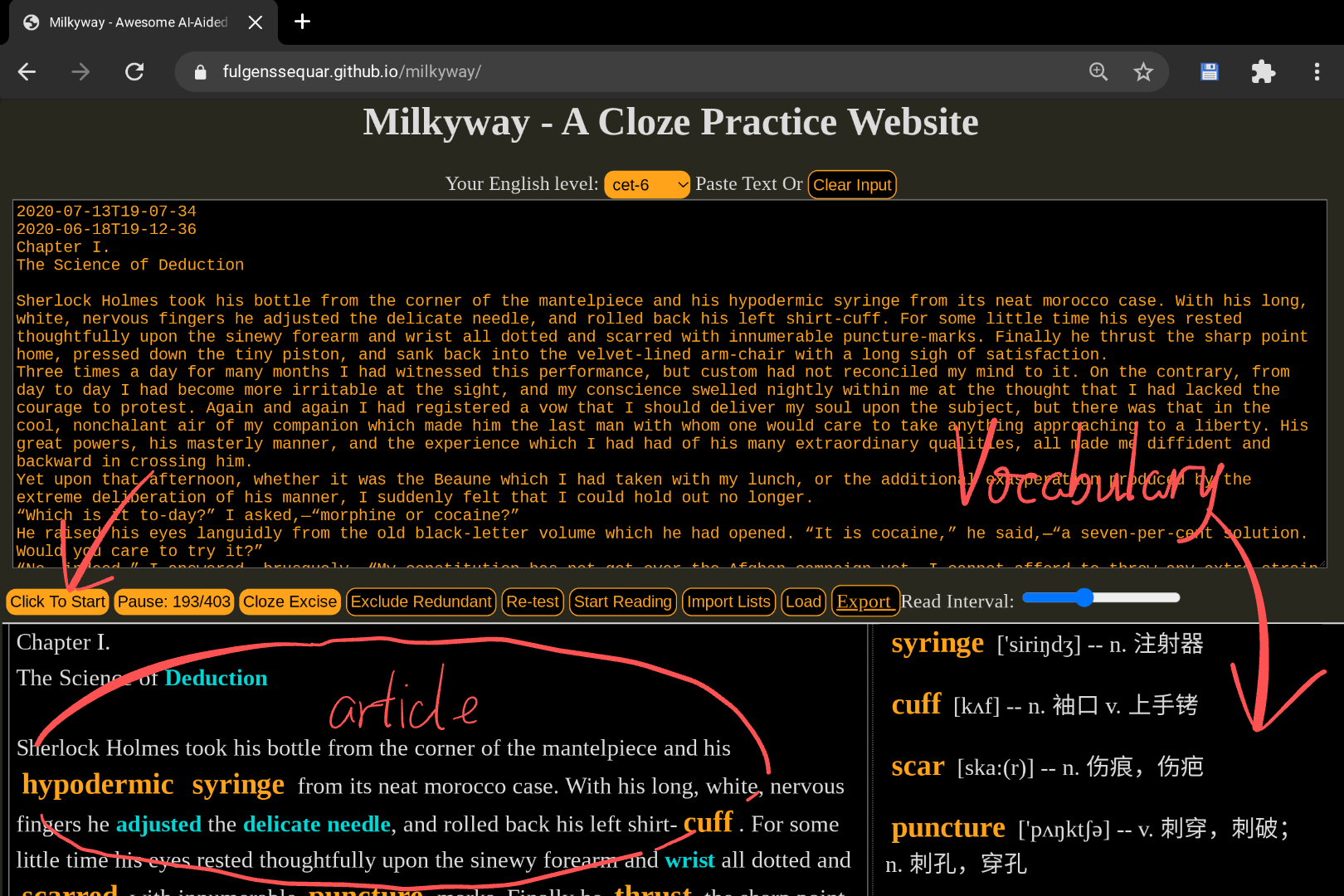The height and width of the screenshot is (896, 1344).
Task: Click inside the pasted text input area
Action: pos(670,384)
